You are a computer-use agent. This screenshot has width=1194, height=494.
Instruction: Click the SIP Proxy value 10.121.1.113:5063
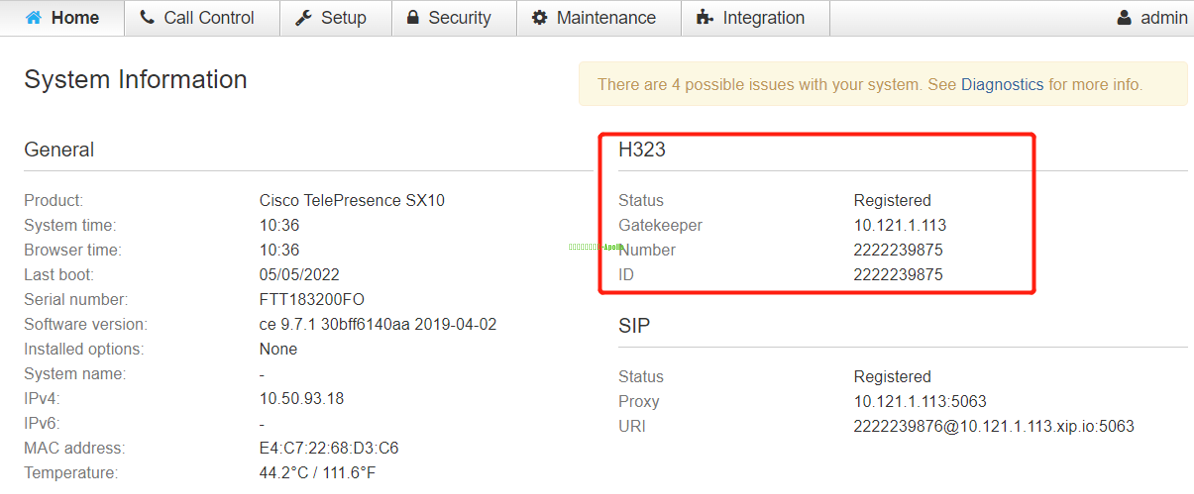[920, 402]
